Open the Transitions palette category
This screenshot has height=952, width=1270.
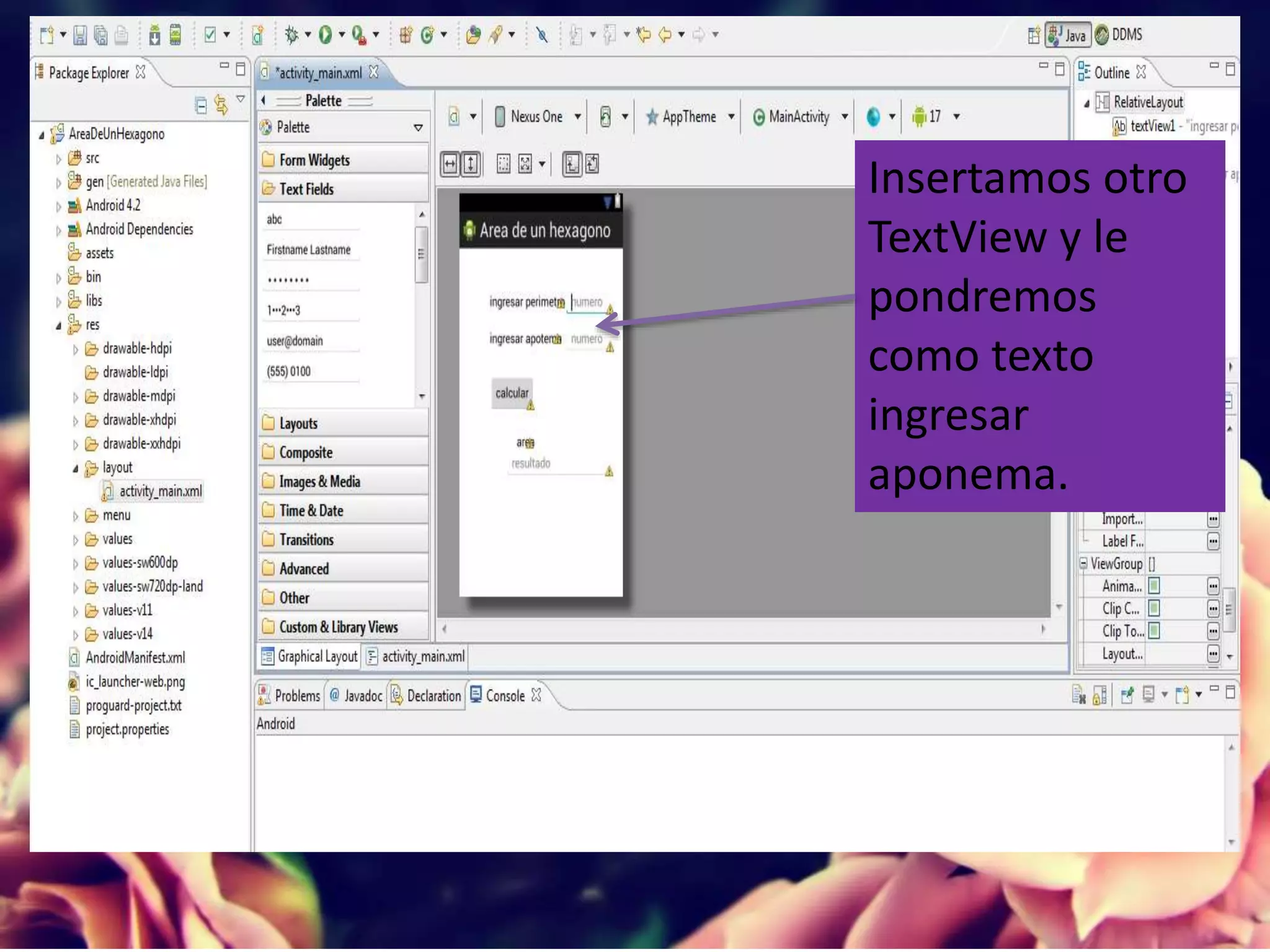tap(343, 540)
